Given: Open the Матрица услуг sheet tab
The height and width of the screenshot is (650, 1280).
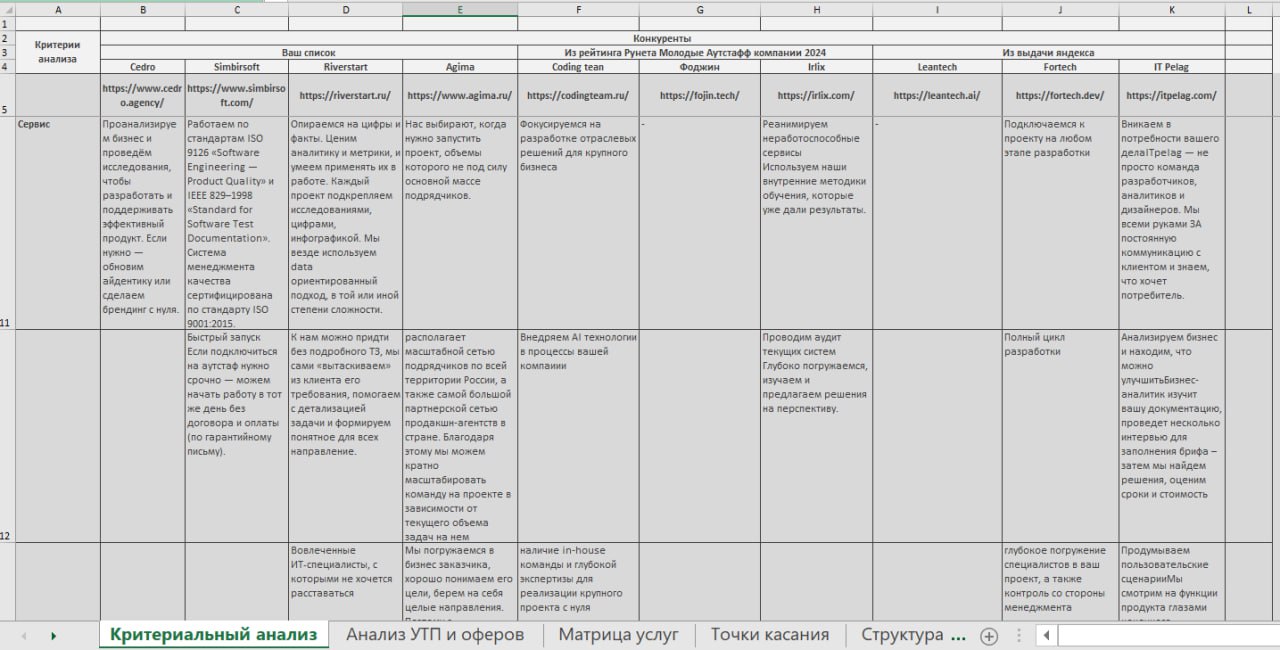Looking at the screenshot, I should tap(618, 634).
